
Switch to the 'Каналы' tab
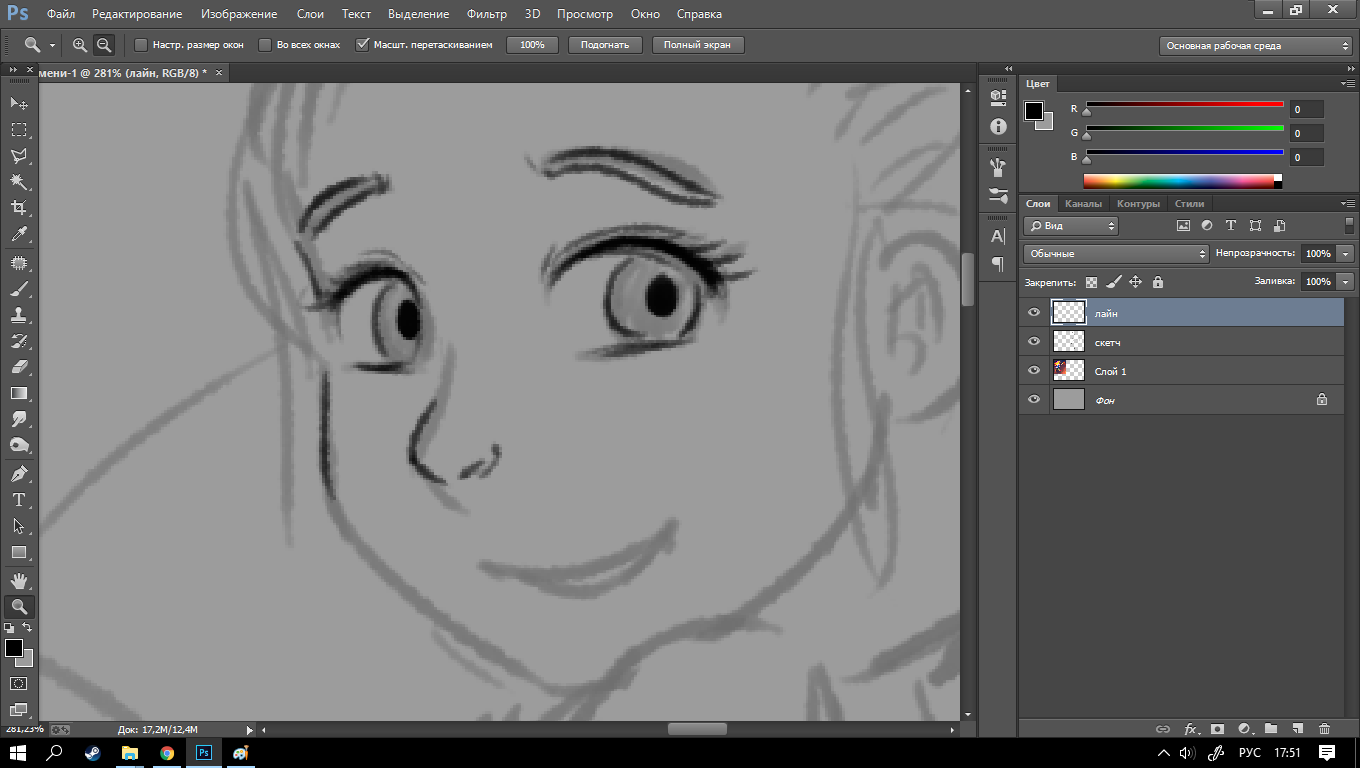tap(1083, 204)
